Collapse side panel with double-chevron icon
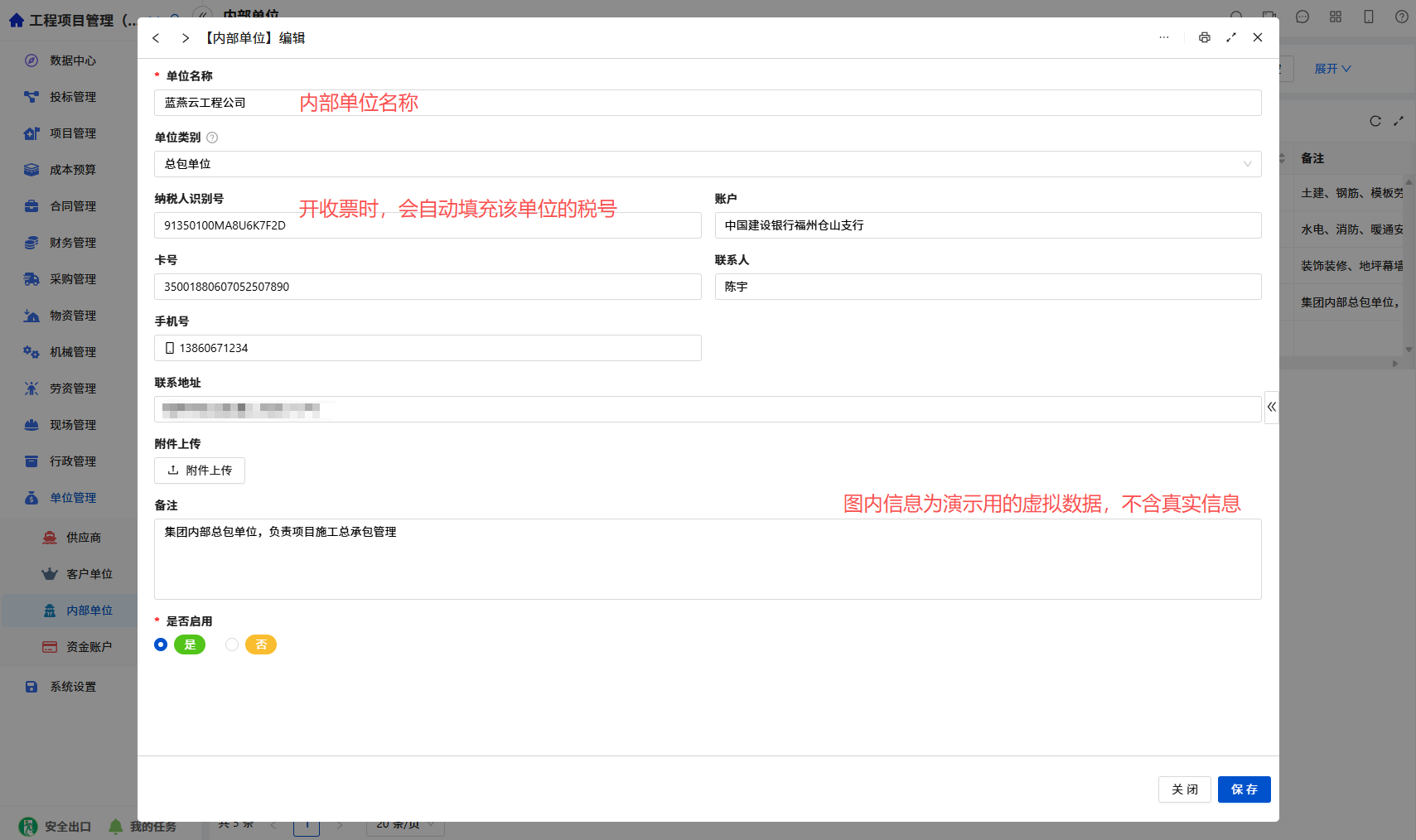Image resolution: width=1416 pixels, height=840 pixels. point(1271,407)
